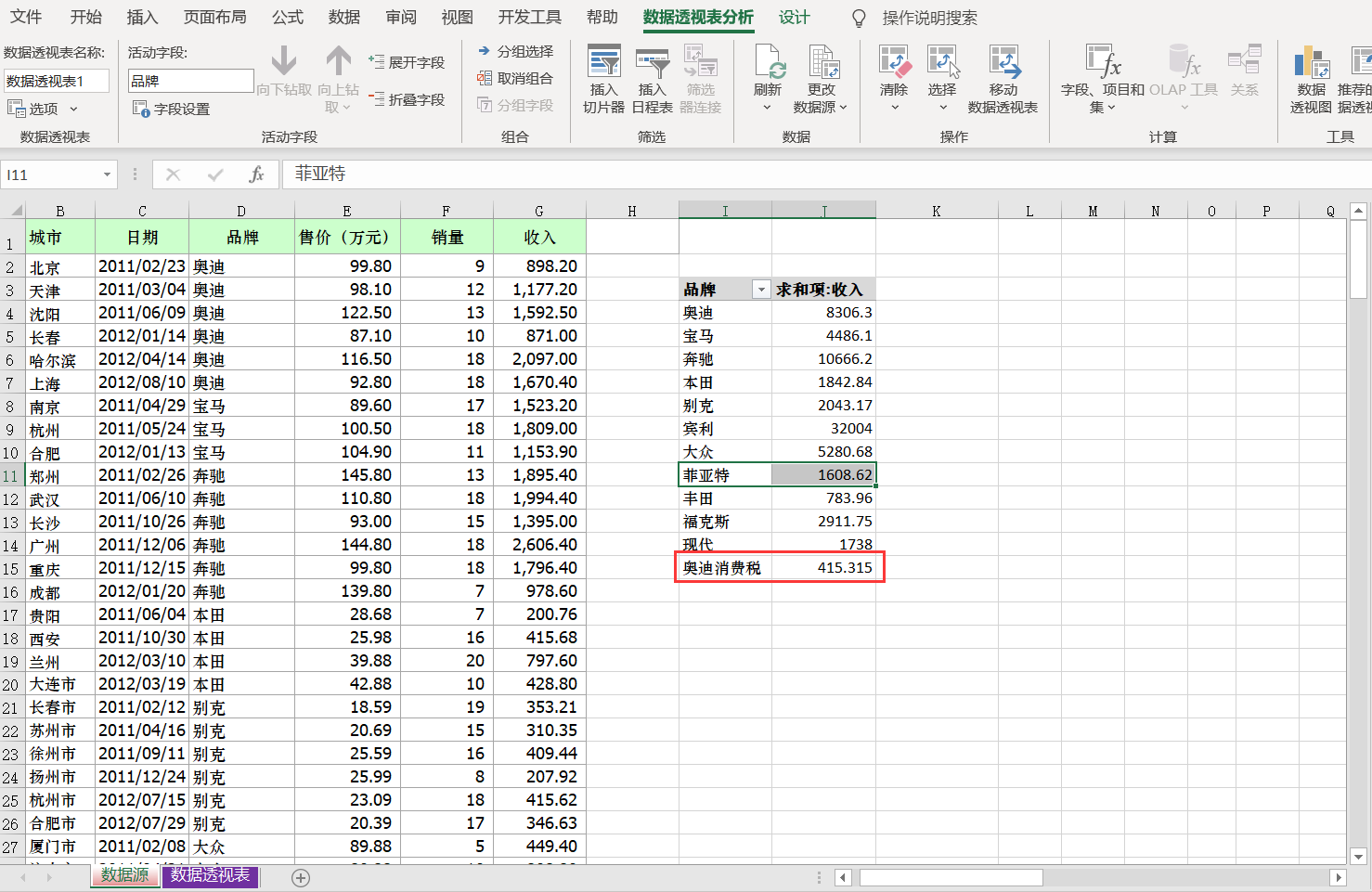The image size is (1372, 892).
Task: Click the 选择 select icon
Action: (x=942, y=61)
